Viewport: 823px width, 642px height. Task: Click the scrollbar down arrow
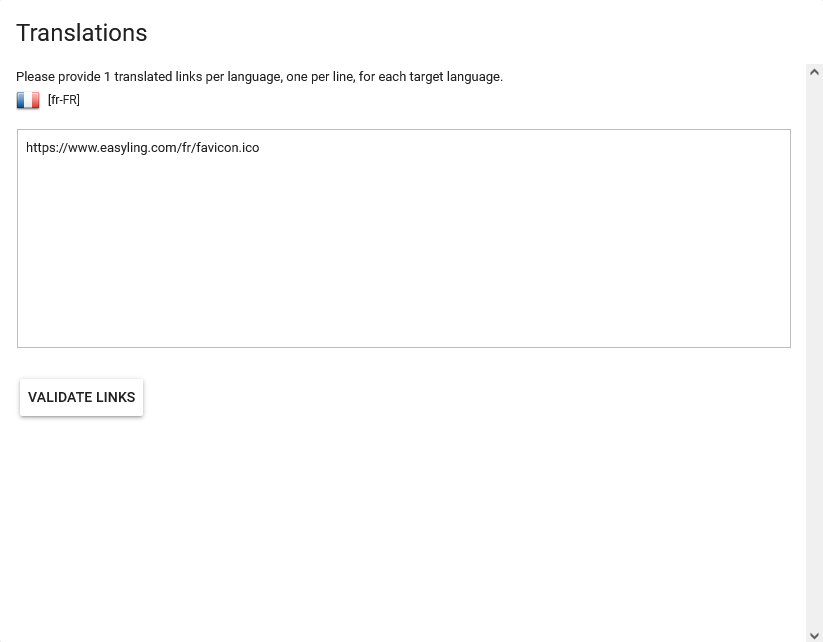[x=814, y=635]
